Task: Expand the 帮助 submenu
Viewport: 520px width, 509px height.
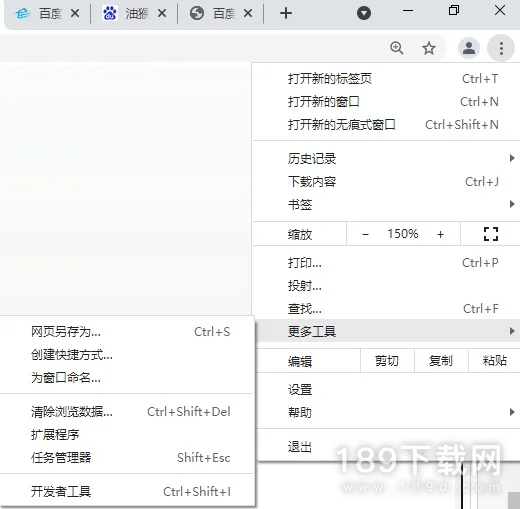Action: pos(387,412)
